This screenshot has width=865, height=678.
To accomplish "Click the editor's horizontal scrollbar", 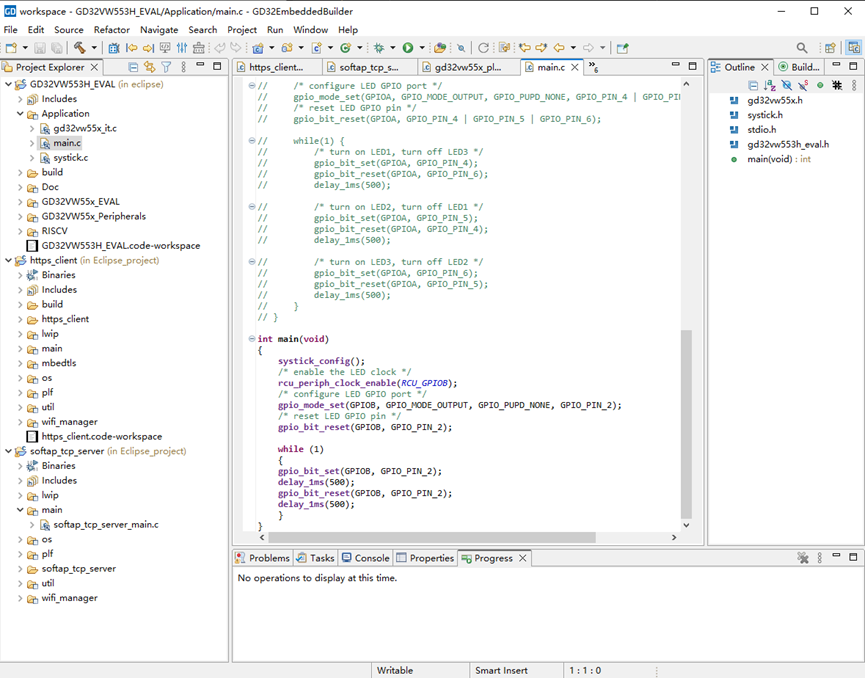I will point(430,537).
